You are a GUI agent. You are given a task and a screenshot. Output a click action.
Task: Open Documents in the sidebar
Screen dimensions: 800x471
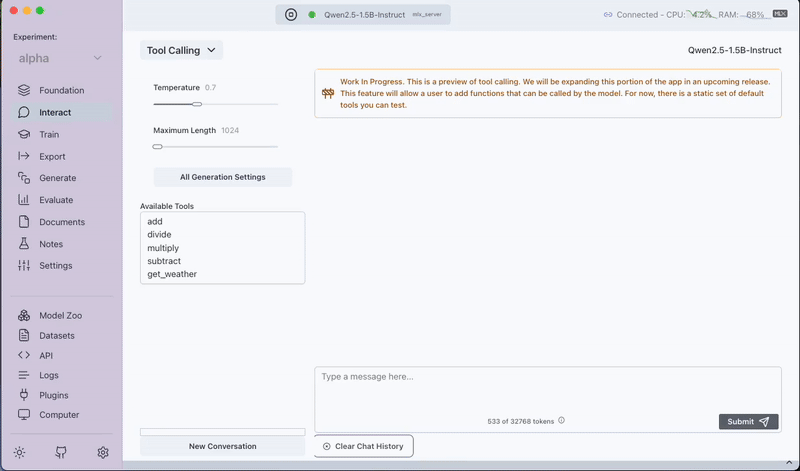pos(61,222)
